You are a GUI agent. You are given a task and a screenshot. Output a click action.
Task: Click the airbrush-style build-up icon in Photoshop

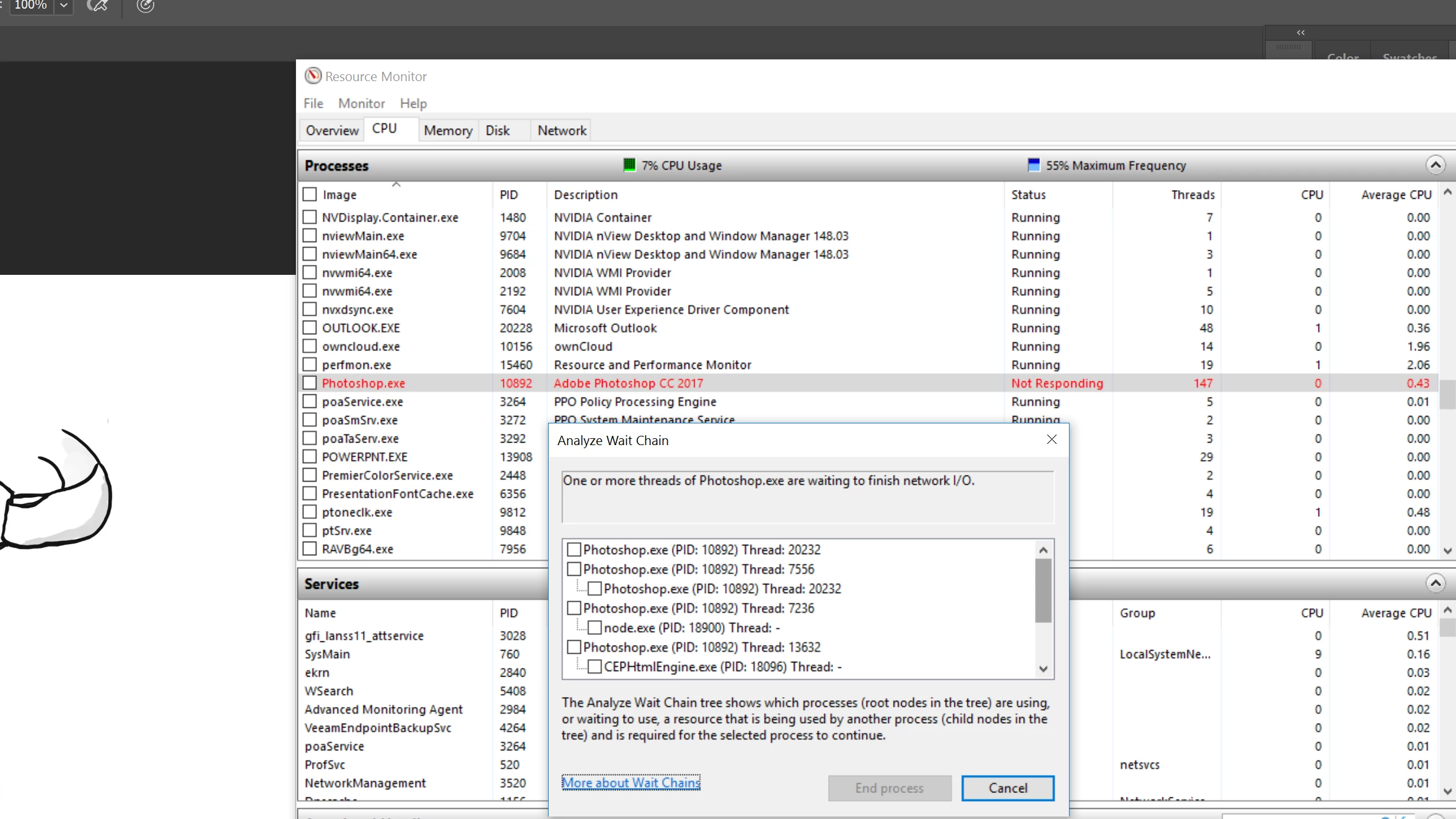tap(97, 6)
